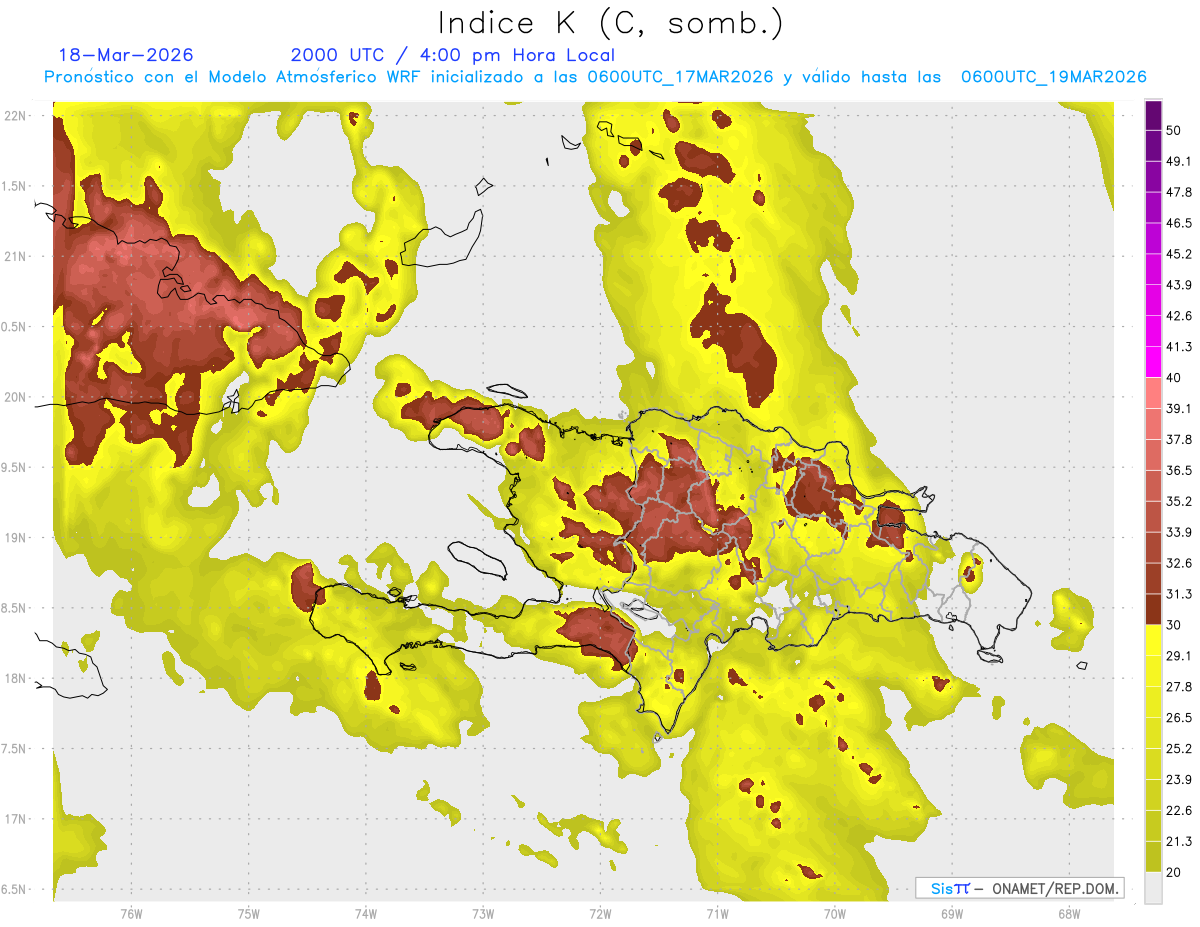
Task: Click the legend value '45.2'
Action: tap(1179, 254)
